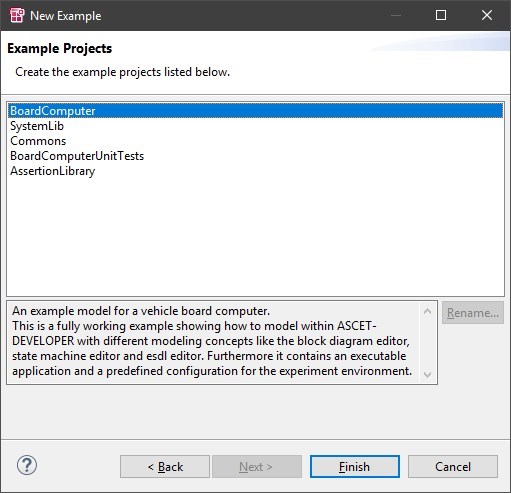Click the New Example app icon
Screen dimensions: 511x493
tap(17, 15)
